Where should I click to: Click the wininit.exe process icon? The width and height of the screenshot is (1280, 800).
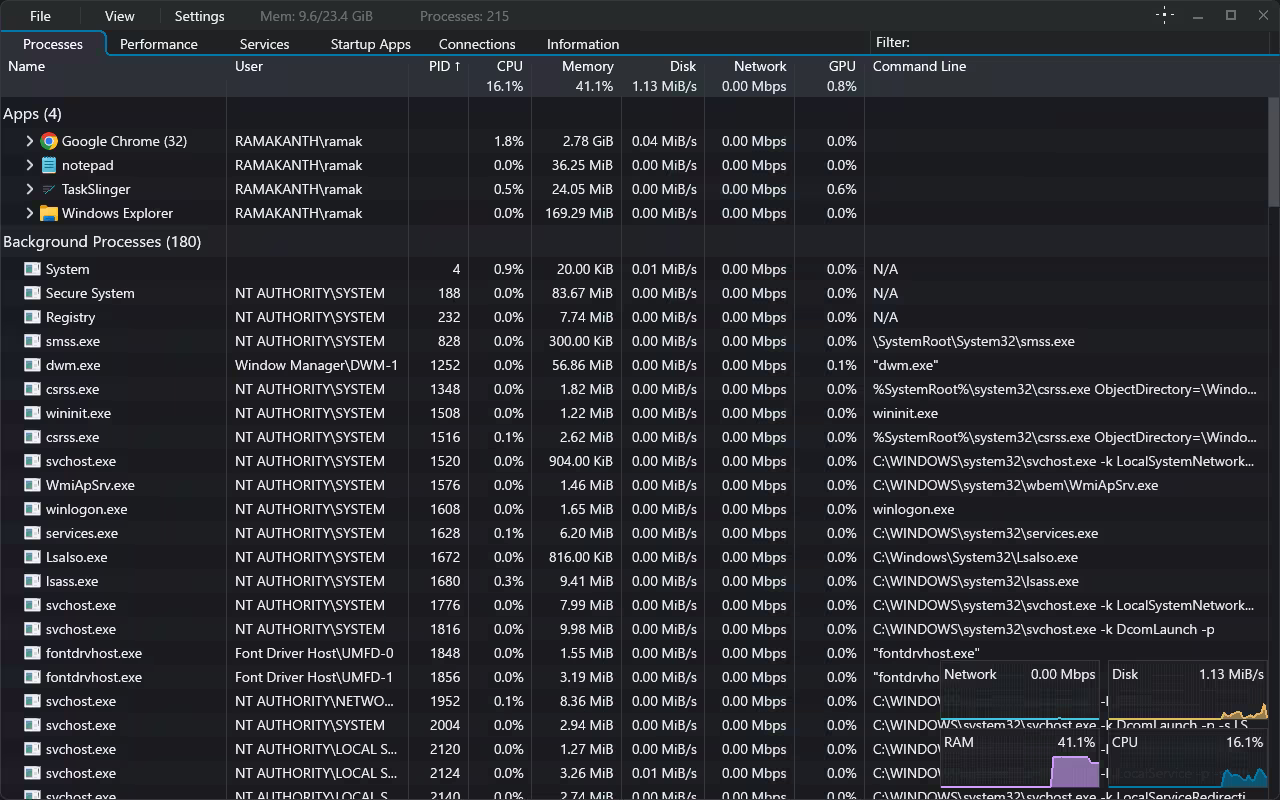[x=32, y=413]
